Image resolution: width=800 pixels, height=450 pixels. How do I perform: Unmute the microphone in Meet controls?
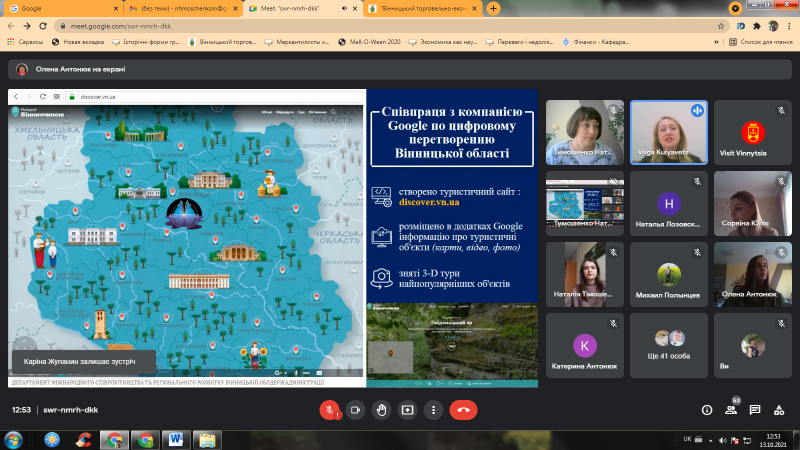click(330, 410)
